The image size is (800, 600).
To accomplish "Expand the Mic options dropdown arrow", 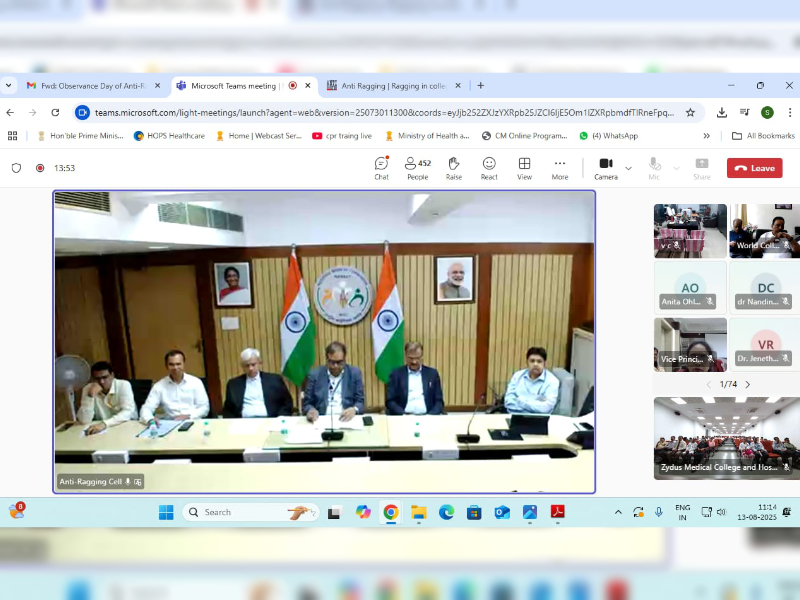I will pyautogui.click(x=676, y=168).
